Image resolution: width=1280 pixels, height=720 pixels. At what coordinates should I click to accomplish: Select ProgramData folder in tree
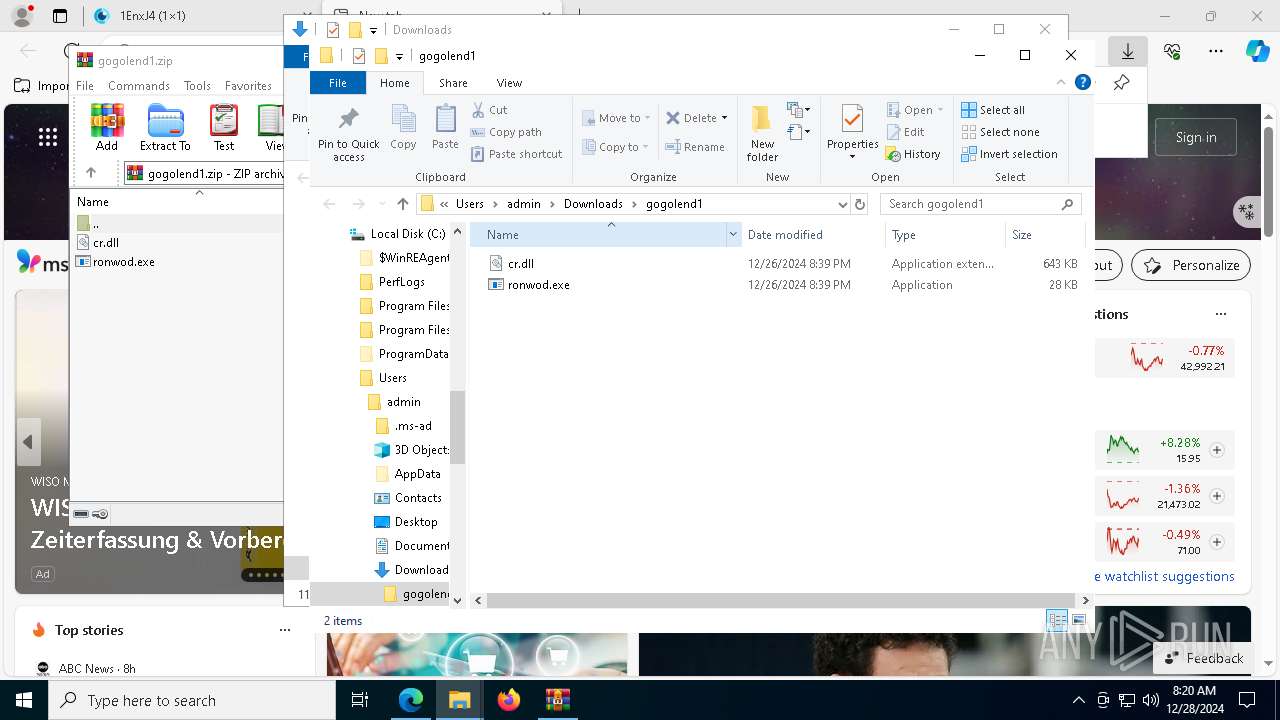tap(403, 354)
